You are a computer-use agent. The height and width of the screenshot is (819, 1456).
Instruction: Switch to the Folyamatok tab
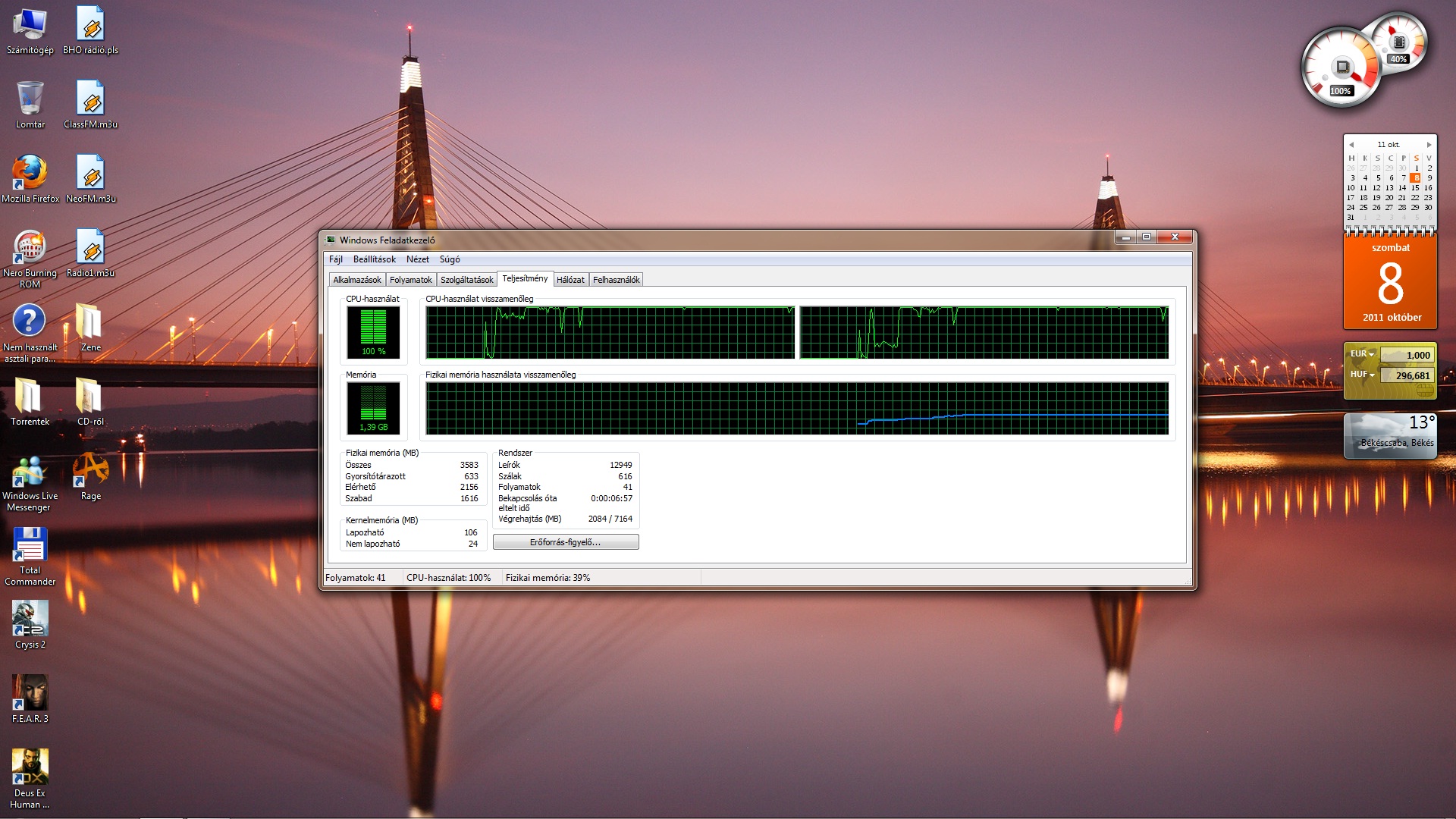tap(410, 280)
